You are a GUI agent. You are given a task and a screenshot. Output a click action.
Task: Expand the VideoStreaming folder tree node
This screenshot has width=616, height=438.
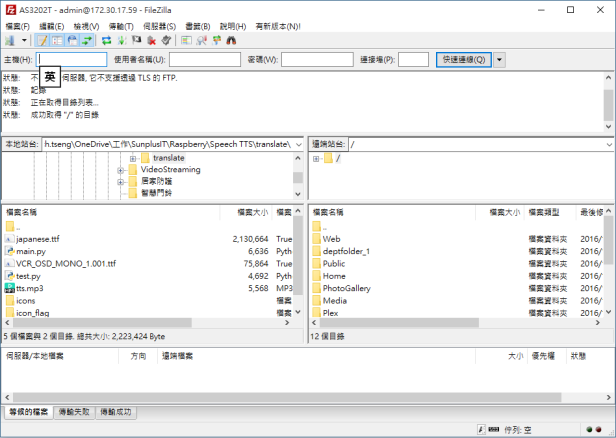pyautogui.click(x=121, y=170)
